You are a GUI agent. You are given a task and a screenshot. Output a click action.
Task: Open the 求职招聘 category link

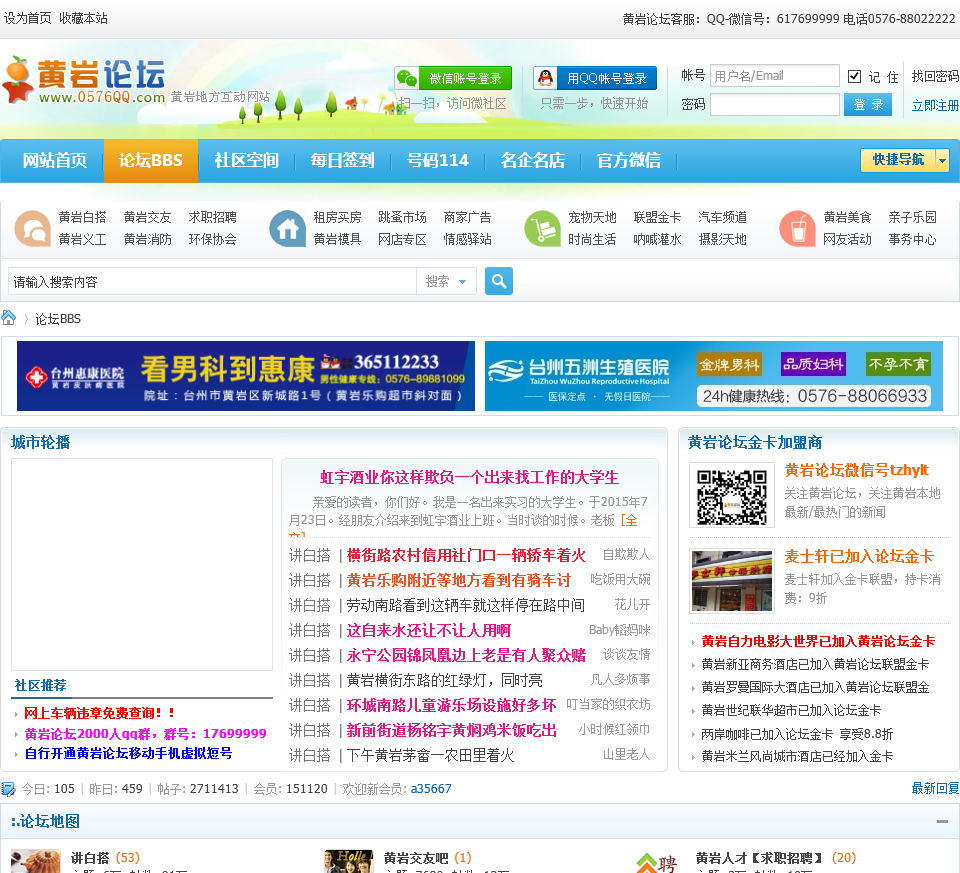[x=212, y=217]
